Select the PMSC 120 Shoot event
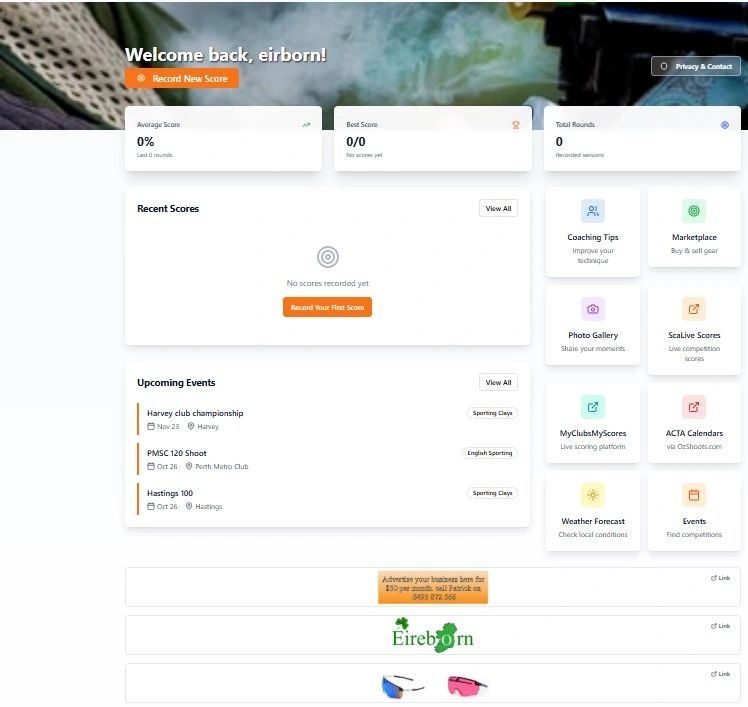The width and height of the screenshot is (748, 707). (x=177, y=453)
